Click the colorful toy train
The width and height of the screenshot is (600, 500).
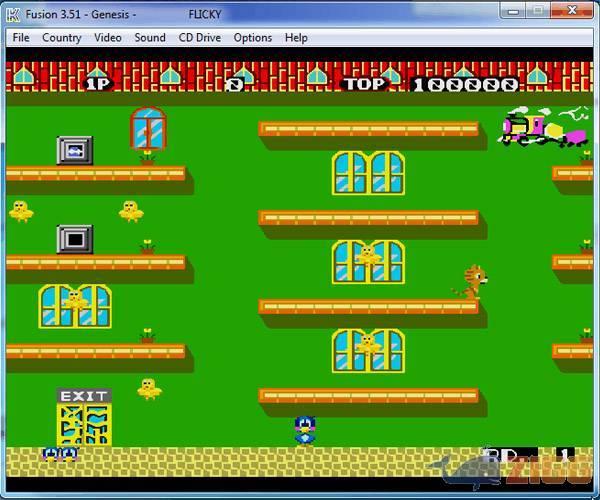pos(543,126)
